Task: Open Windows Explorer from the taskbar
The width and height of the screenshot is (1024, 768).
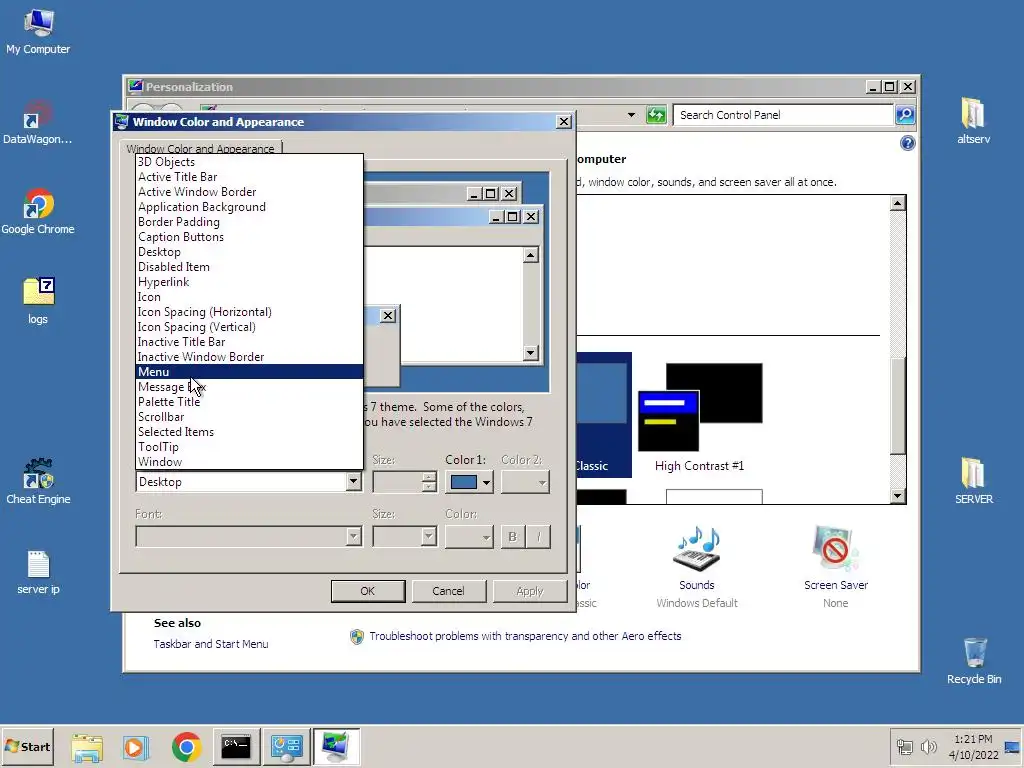Action: (x=87, y=747)
